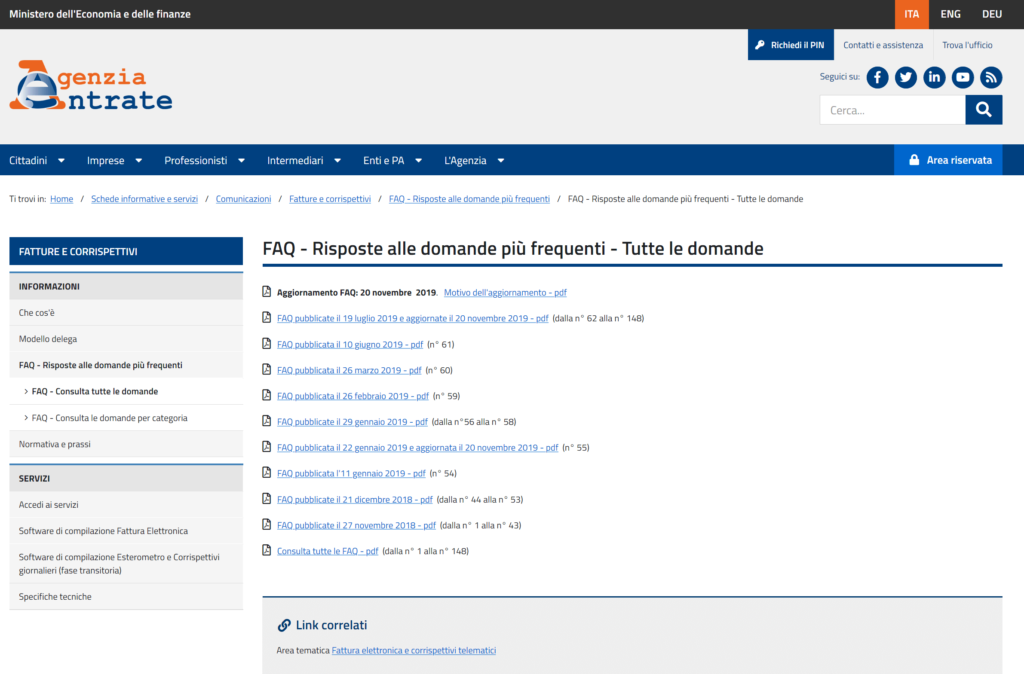This screenshot has height=674, width=1024.
Task: Select Modello delega in sidebar
Action: [x=126, y=339]
